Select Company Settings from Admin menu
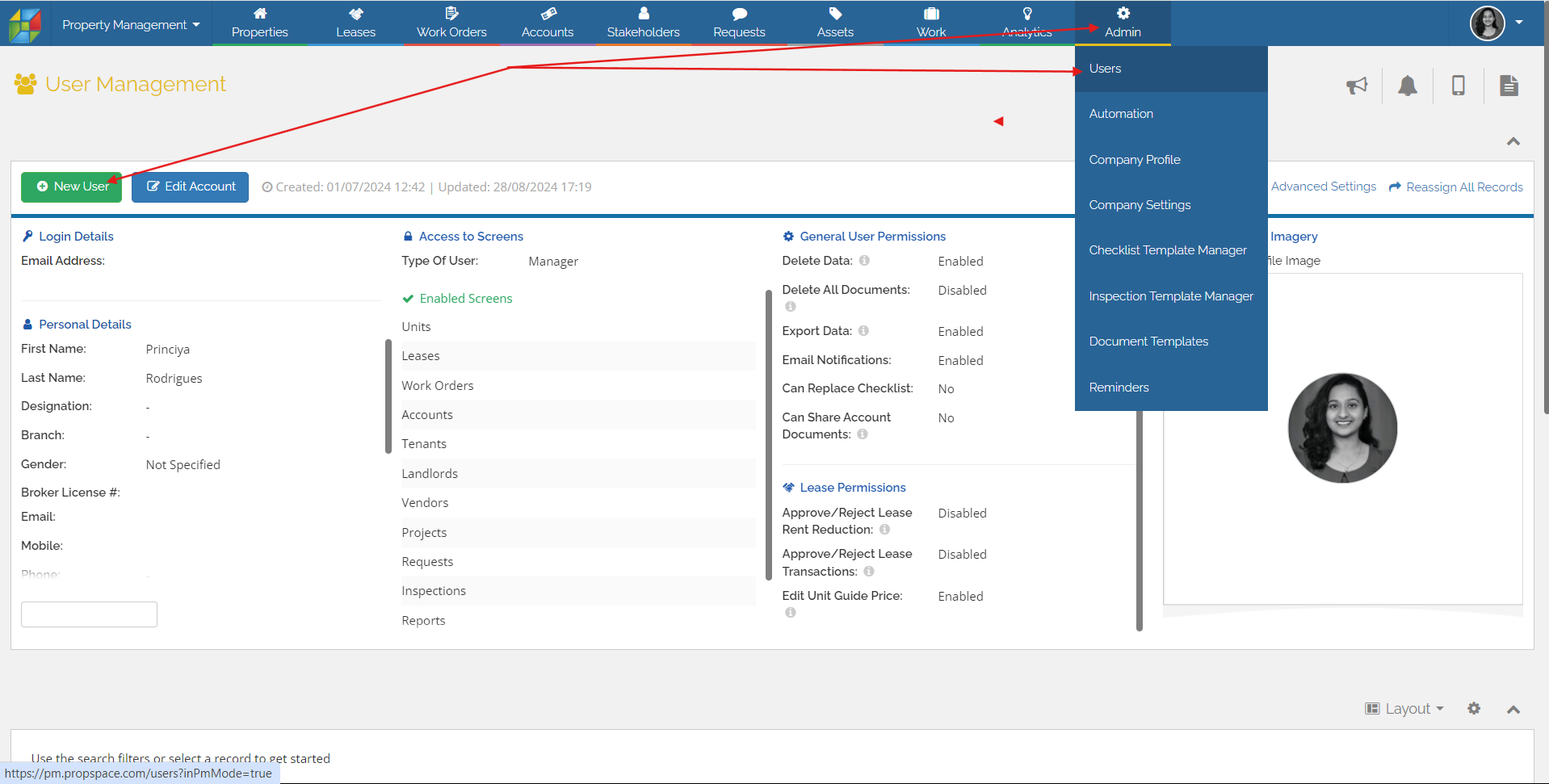Image resolution: width=1549 pixels, height=784 pixels. [1140, 205]
